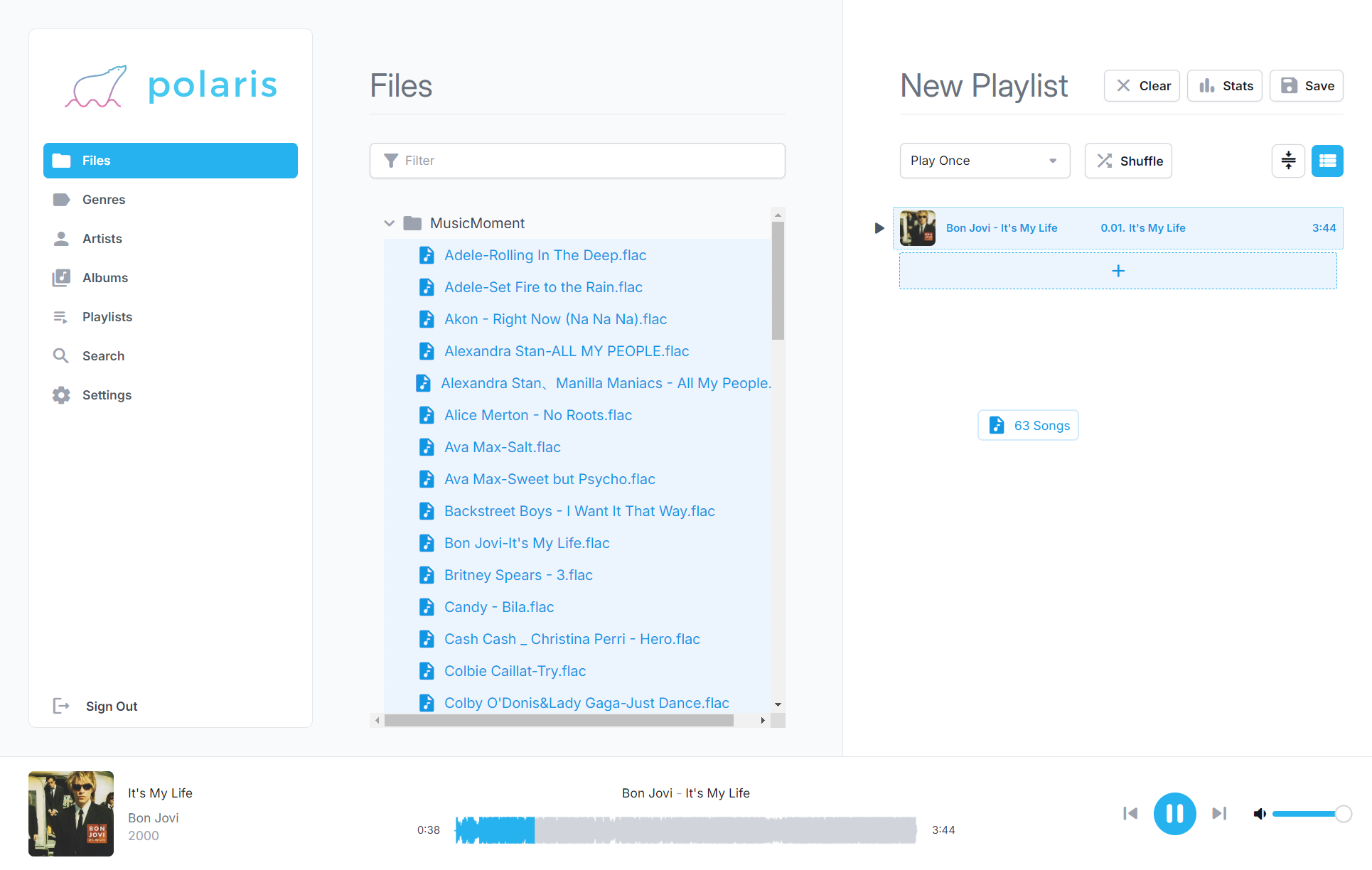Image resolution: width=1372 pixels, height=870 pixels.
Task: Click Bon Jovi album thumbnail in playlist
Action: pos(918,228)
